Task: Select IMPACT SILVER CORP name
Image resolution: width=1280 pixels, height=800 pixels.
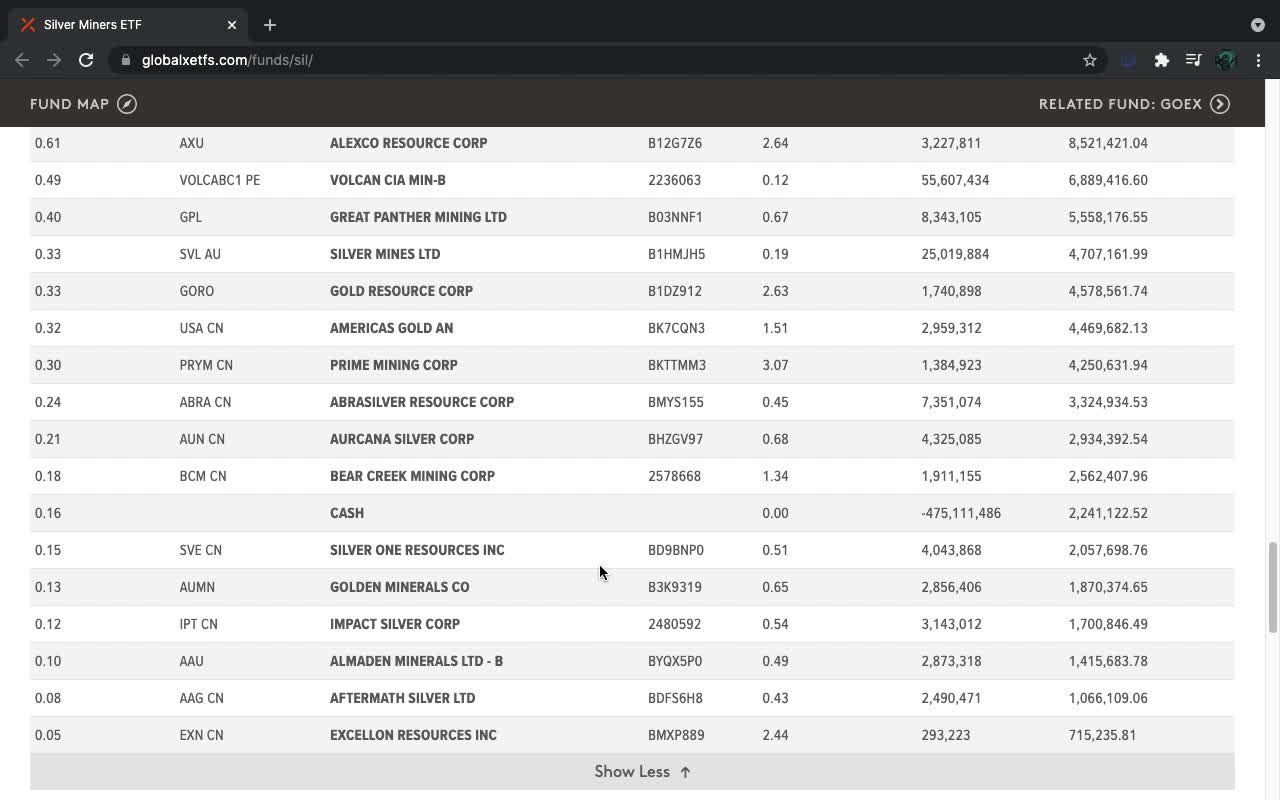Action: click(x=395, y=624)
